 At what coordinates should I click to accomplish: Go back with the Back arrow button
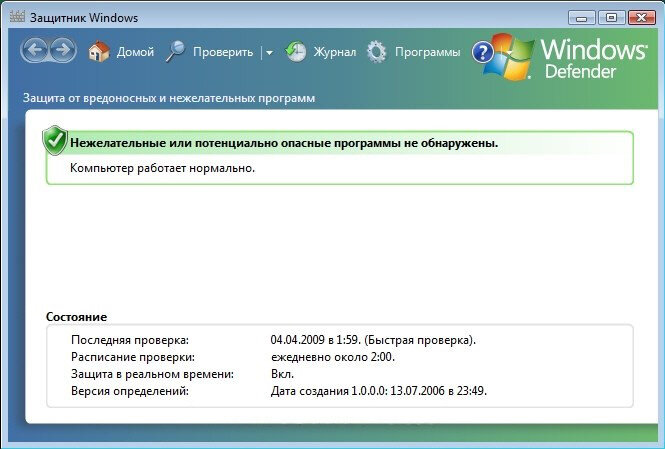coord(34,50)
